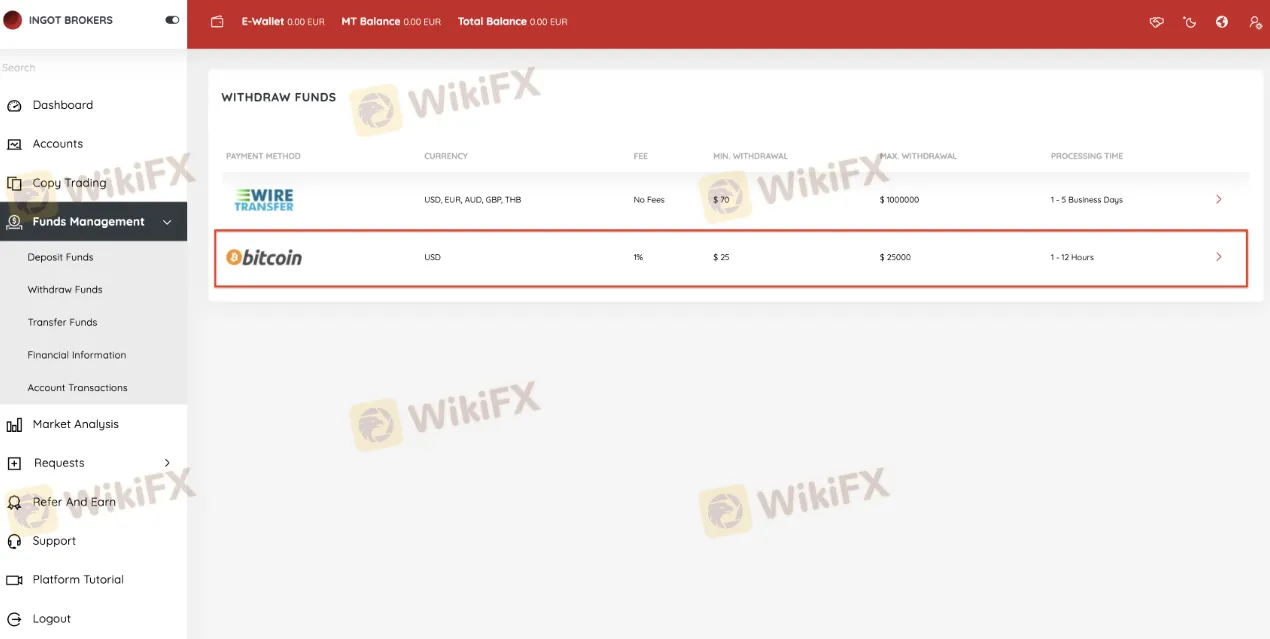Click the Logout arrow icon
Screen dimensions: 1270x639
14,619
